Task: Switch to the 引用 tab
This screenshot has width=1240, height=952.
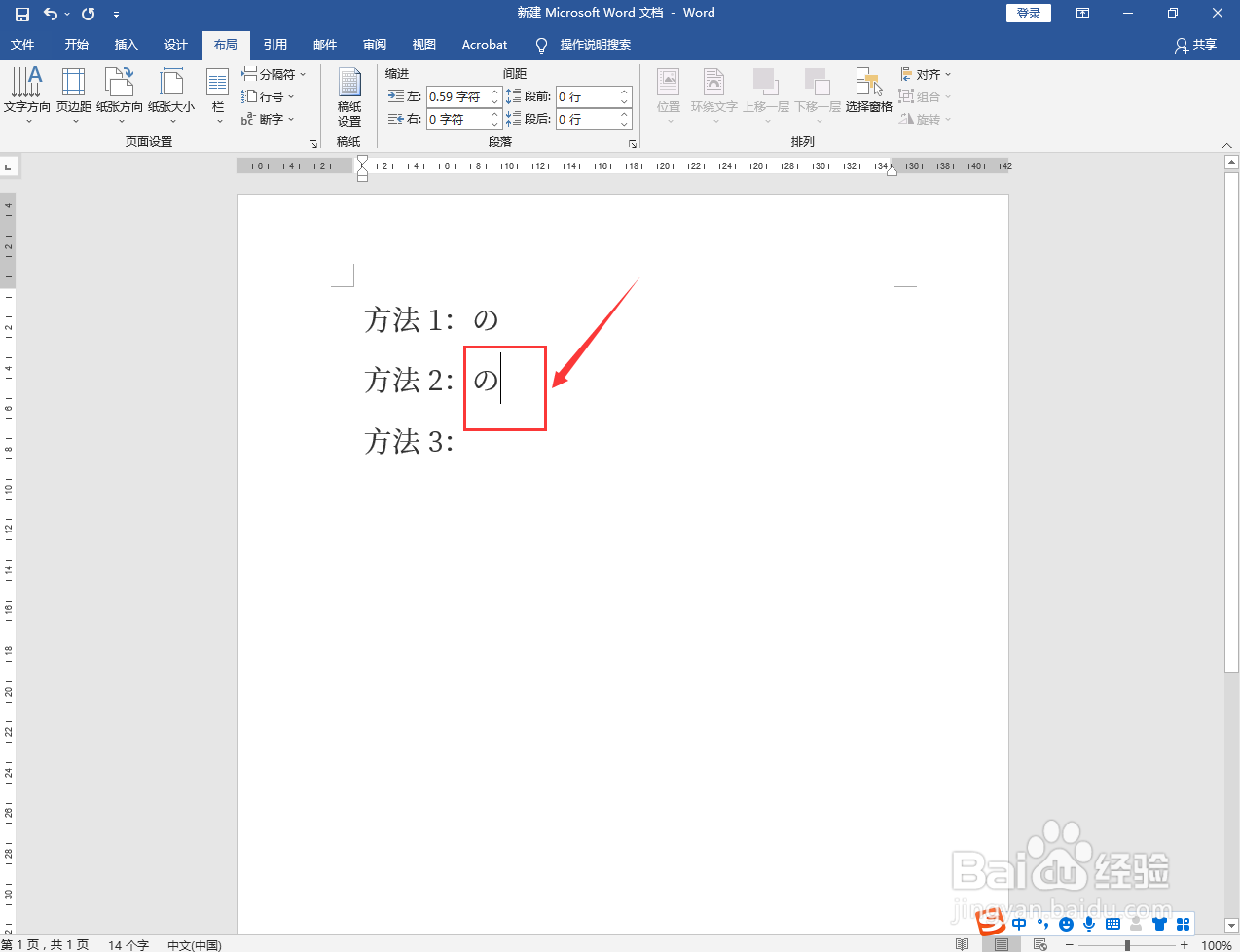Action: click(275, 45)
